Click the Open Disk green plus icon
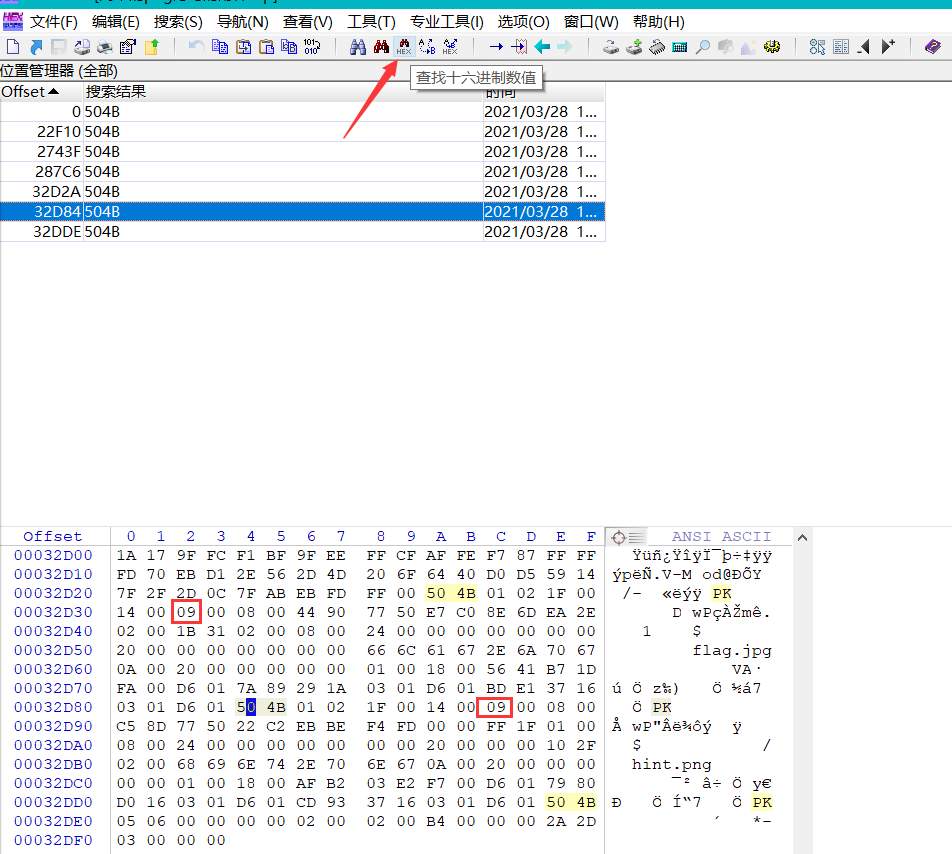 pos(634,47)
